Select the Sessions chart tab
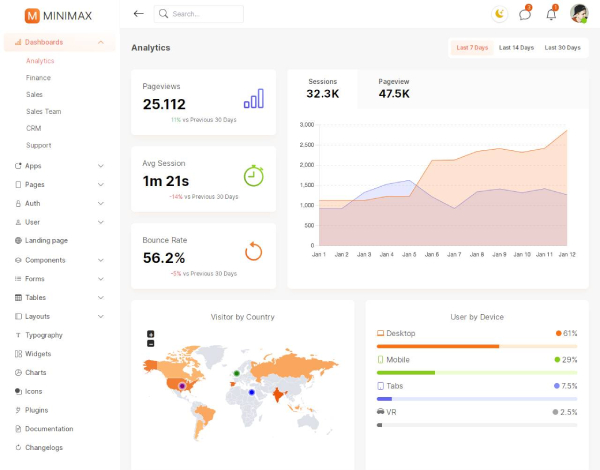600x470 pixels. tap(323, 88)
